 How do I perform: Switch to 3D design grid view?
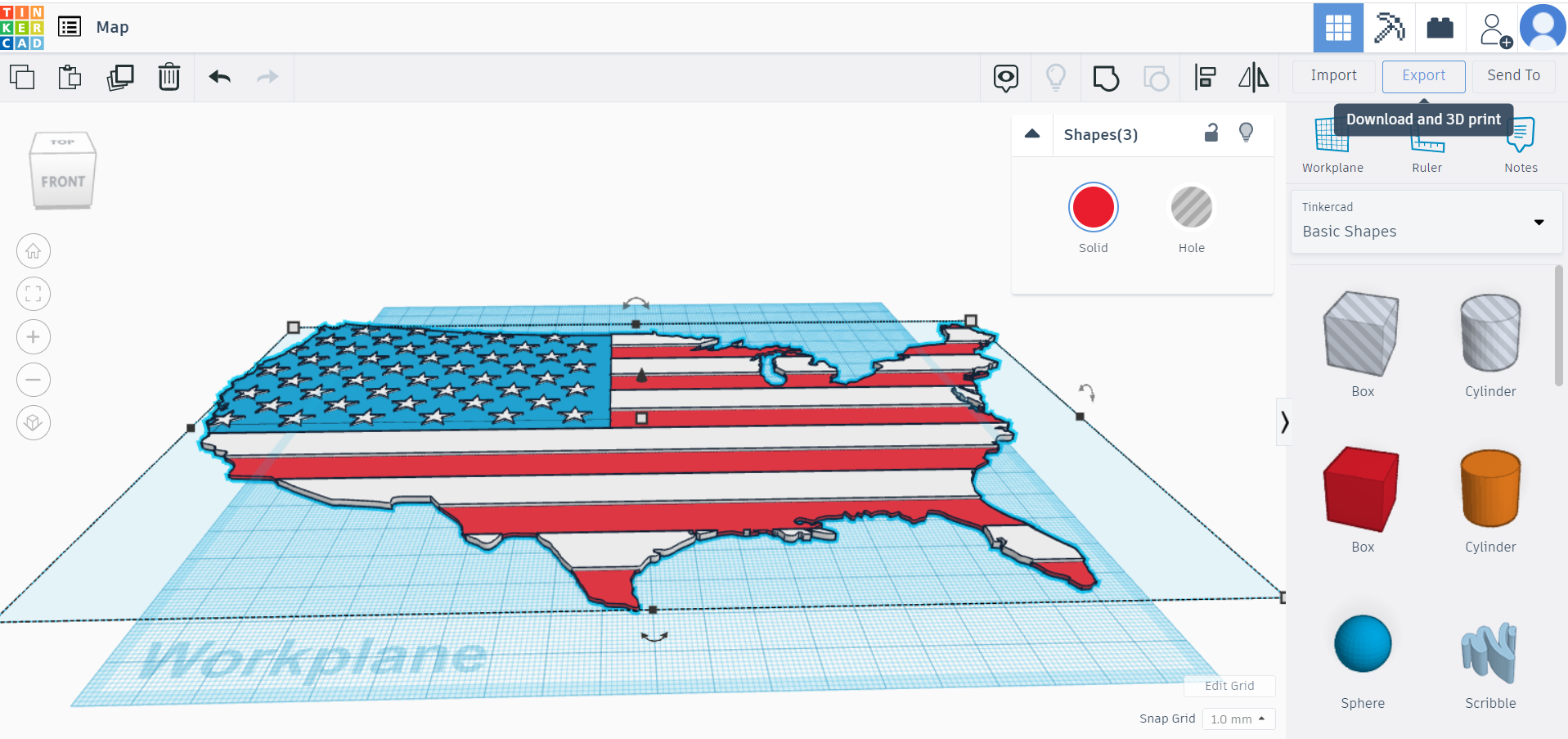pos(1338,28)
